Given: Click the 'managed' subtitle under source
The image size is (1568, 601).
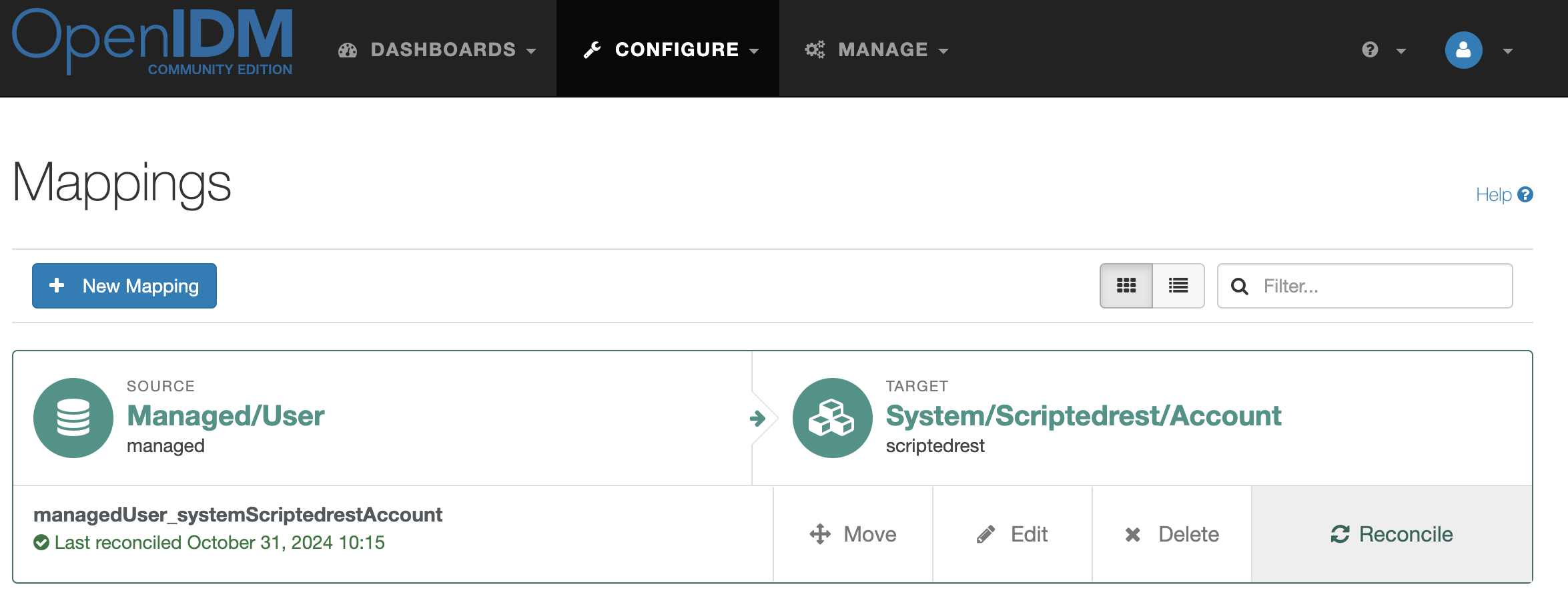Looking at the screenshot, I should coord(165,446).
